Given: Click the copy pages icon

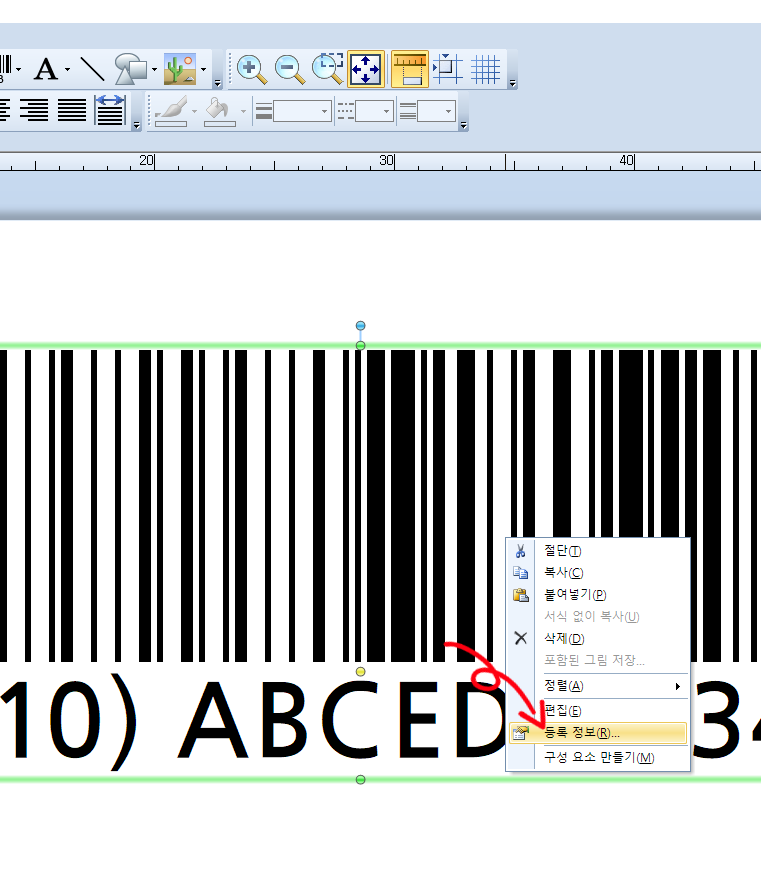Looking at the screenshot, I should pyautogui.click(x=521, y=573).
